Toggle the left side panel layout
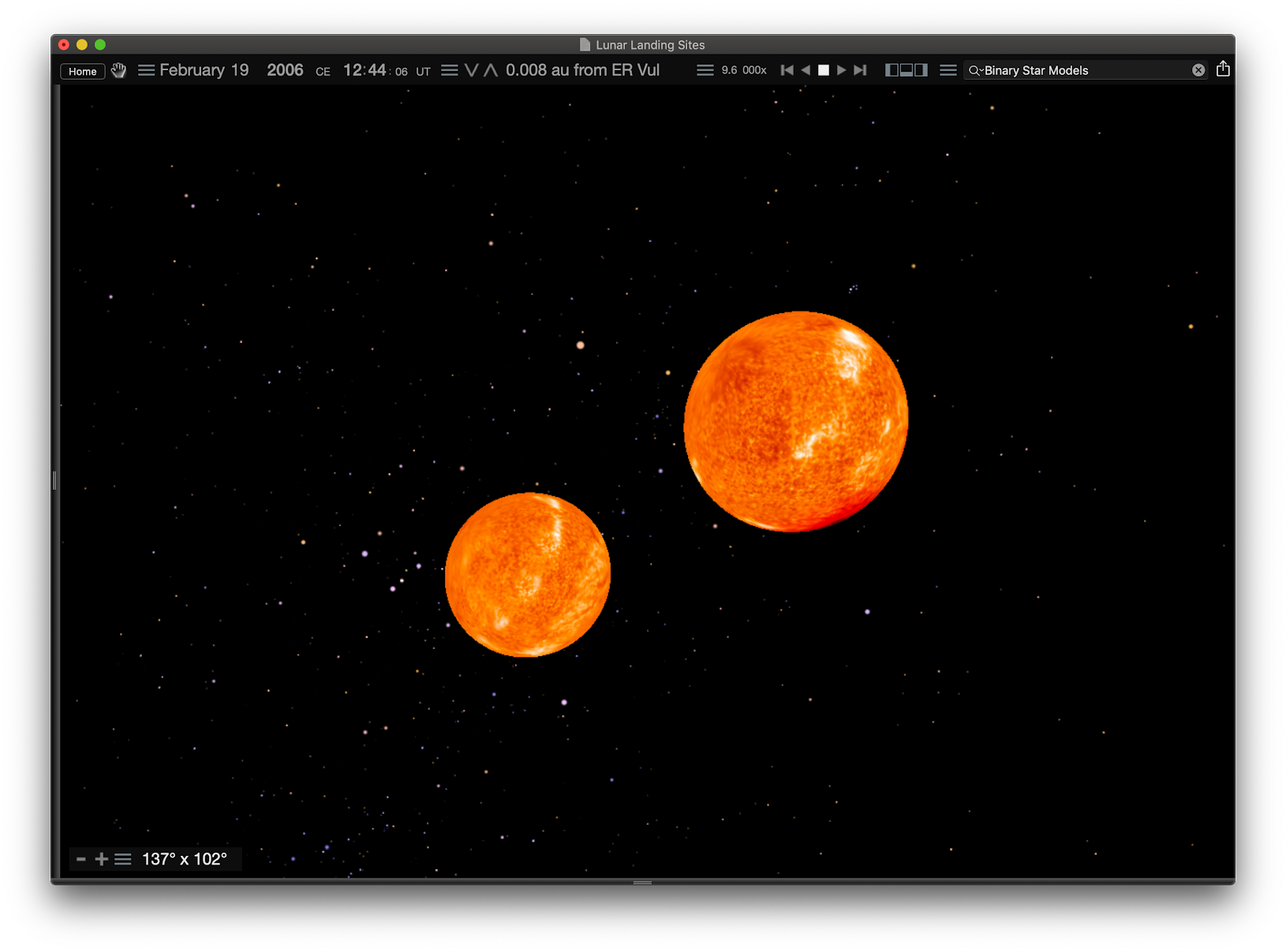Image resolution: width=1286 pixels, height=952 pixels. [891, 69]
